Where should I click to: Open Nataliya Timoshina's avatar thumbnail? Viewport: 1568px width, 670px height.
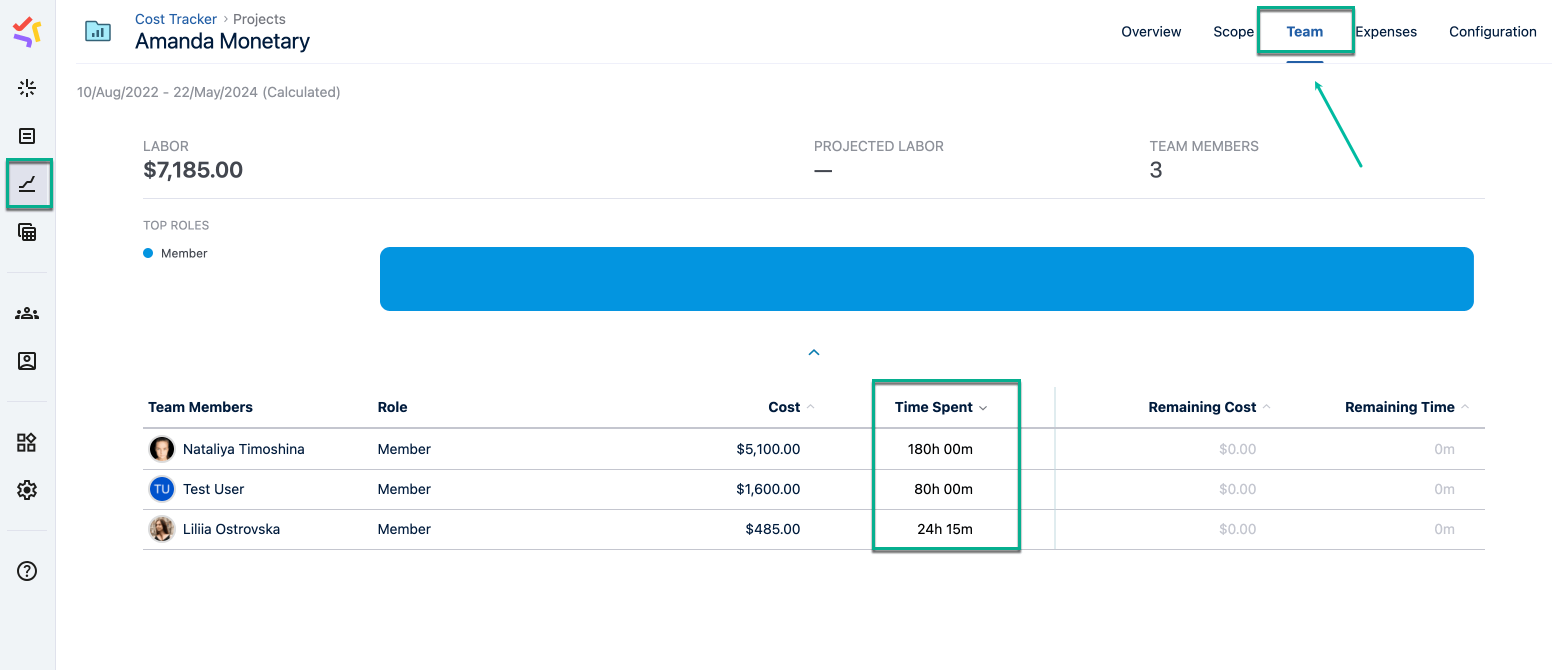point(161,448)
